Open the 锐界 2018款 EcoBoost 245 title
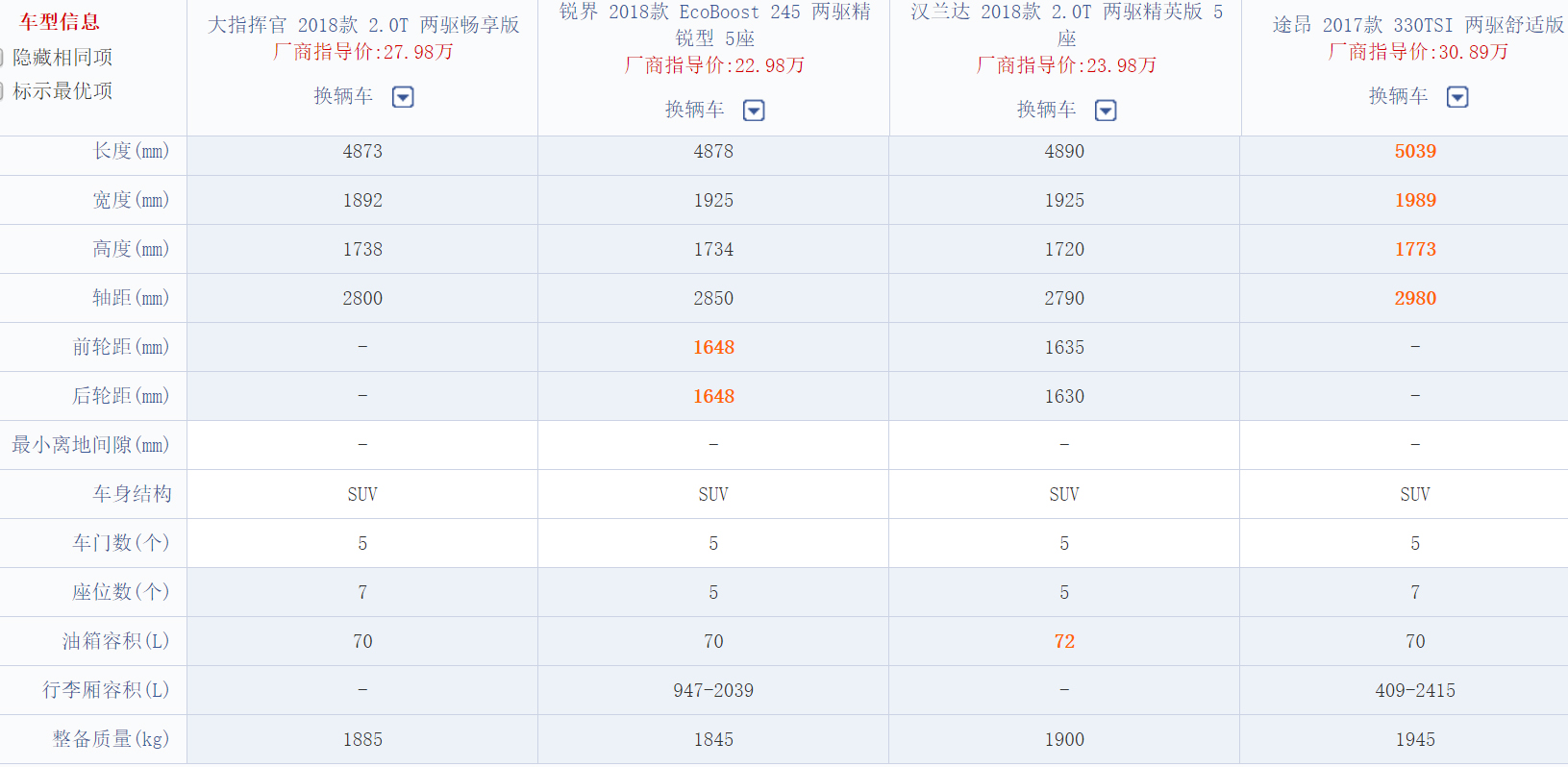The image size is (1568, 767). [x=714, y=24]
